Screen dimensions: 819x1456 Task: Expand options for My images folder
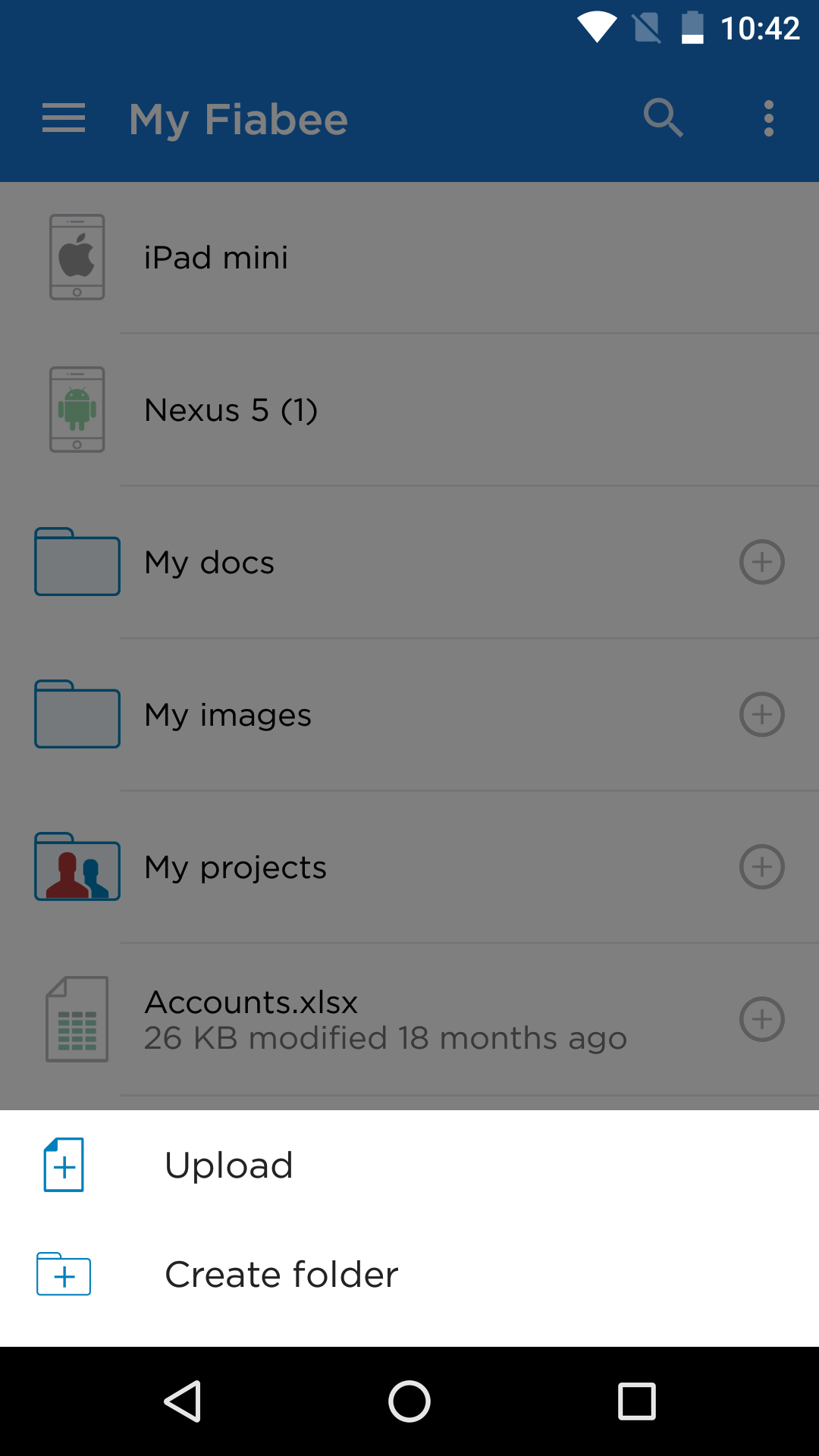coord(761,714)
